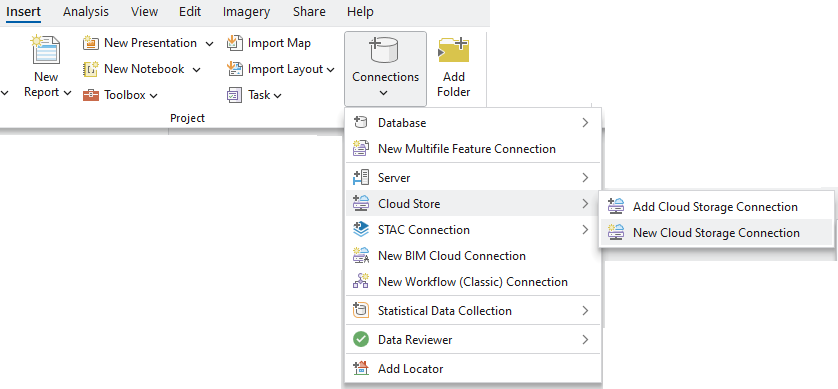This screenshot has width=838, height=389.
Task: Click the Toolbox icon
Action: (91, 95)
